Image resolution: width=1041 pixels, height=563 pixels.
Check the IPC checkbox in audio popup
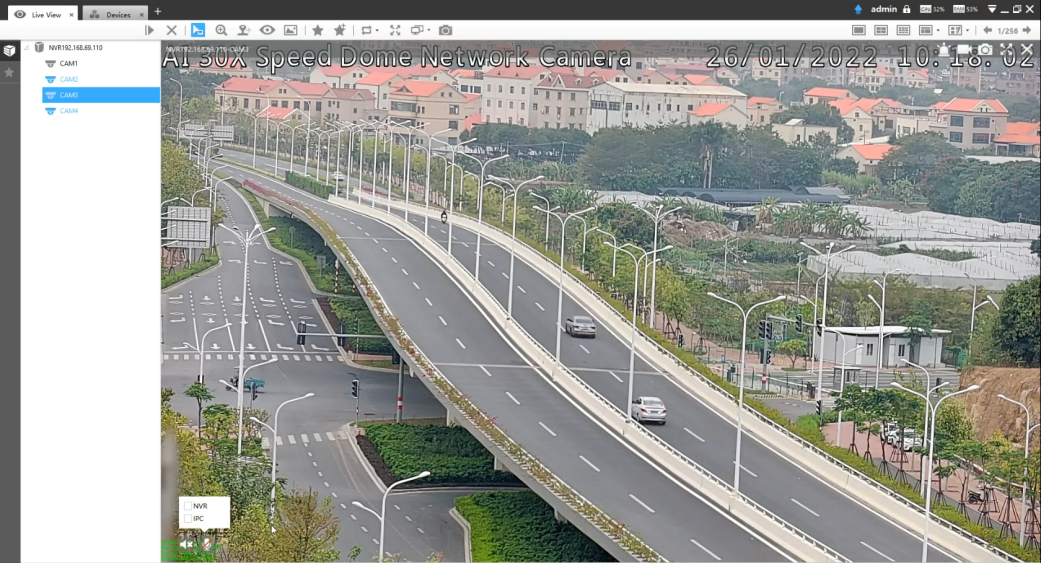[188, 519]
